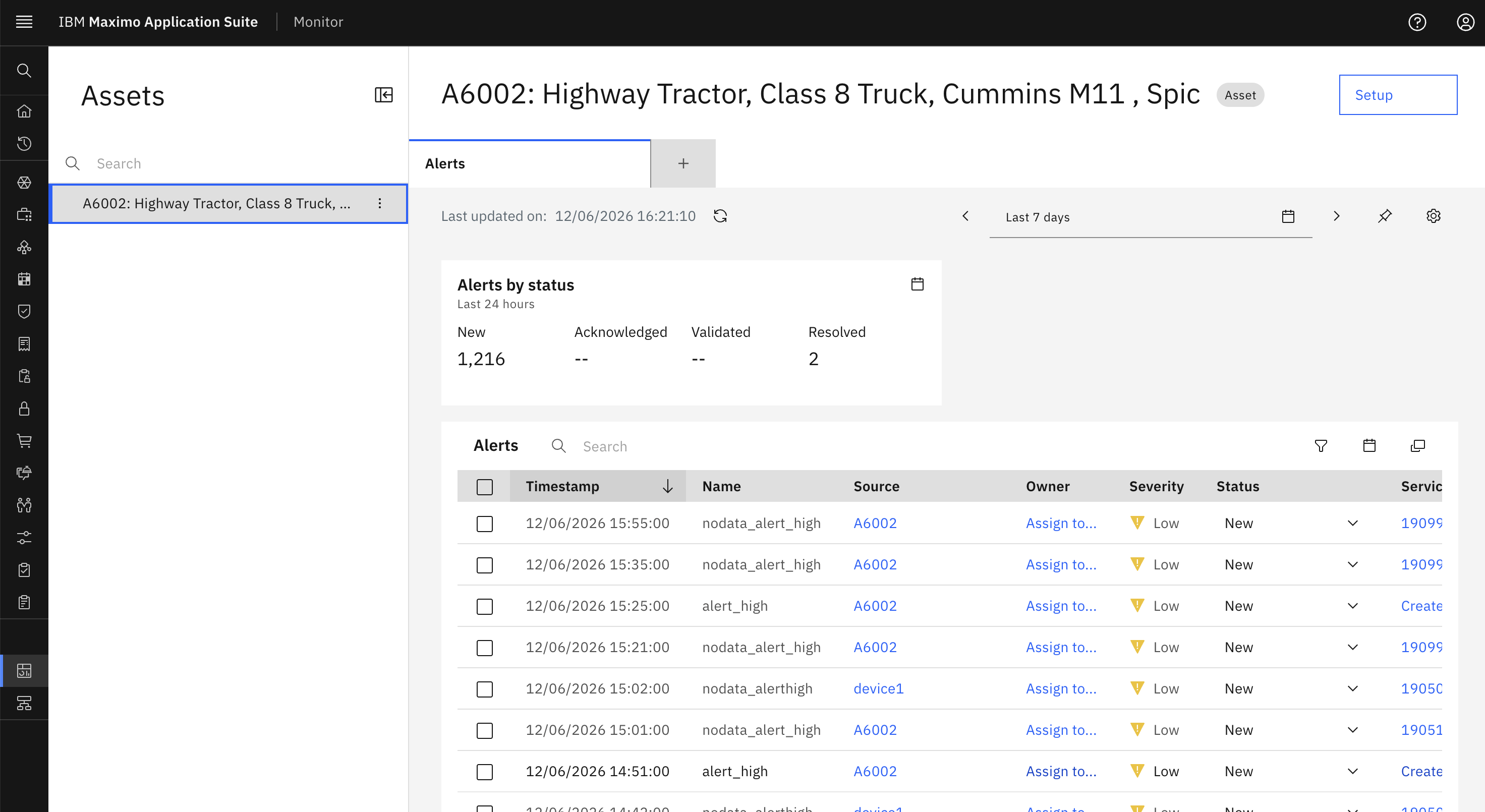The image size is (1485, 812).
Task: Open device1 source link at 15:02:00
Action: coord(878,688)
